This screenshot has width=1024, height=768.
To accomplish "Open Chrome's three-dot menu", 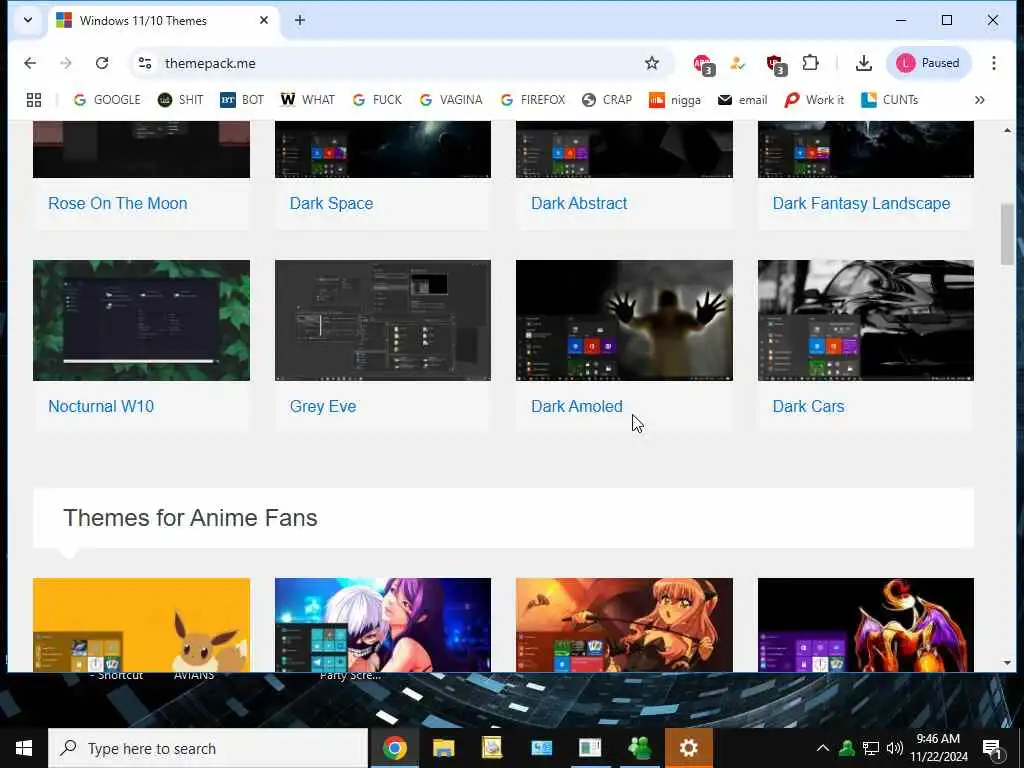I will (993, 63).
